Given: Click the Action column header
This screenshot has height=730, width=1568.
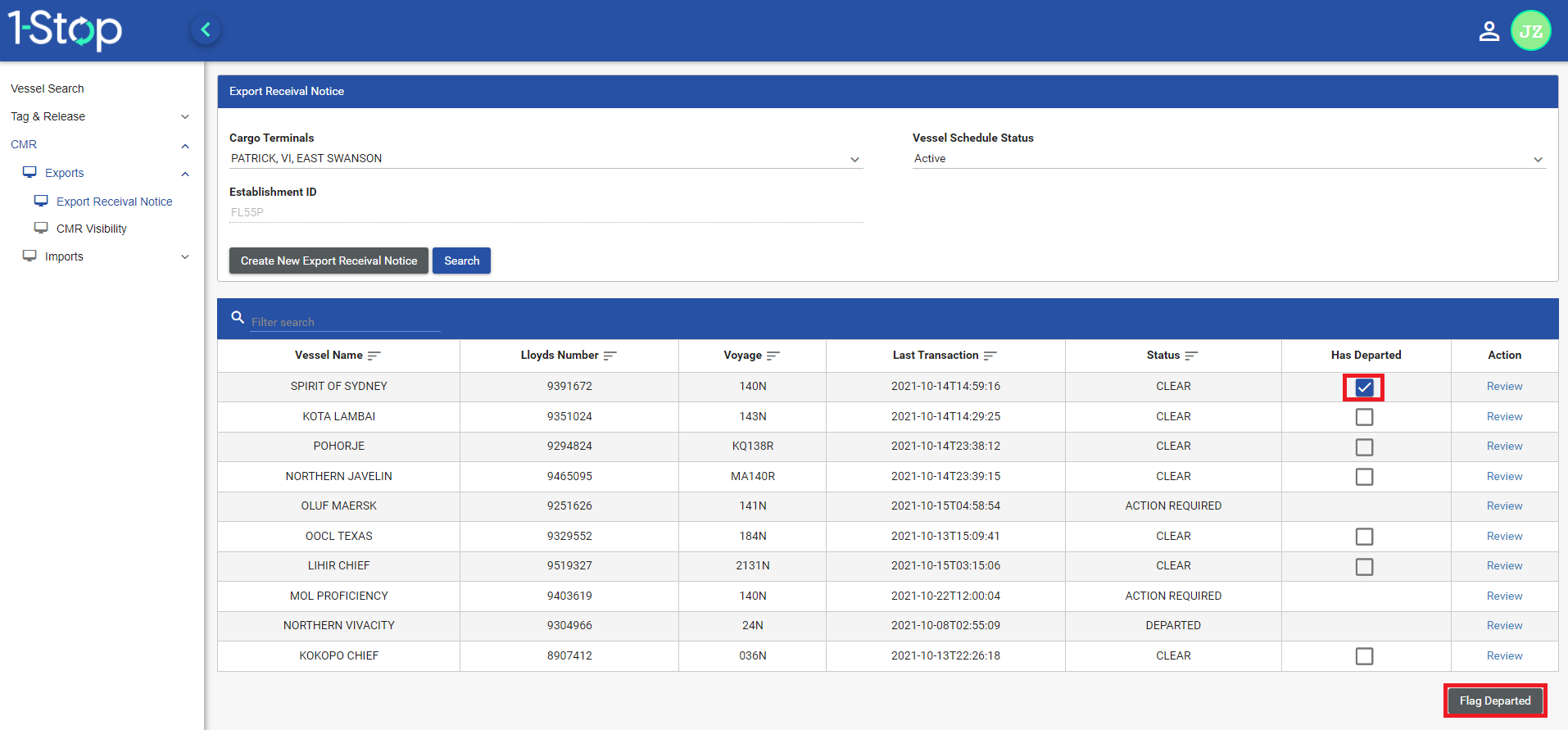Looking at the screenshot, I should [1504, 355].
